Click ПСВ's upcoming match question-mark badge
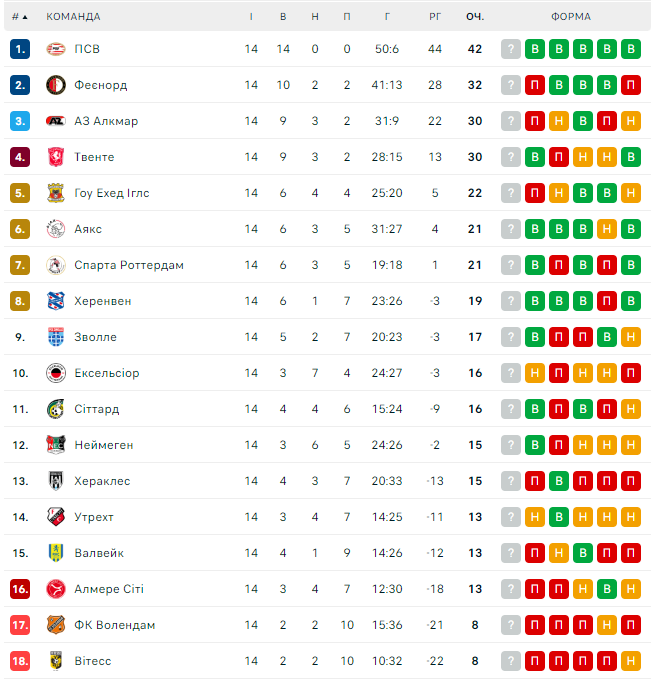The width and height of the screenshot is (653, 679). pos(511,49)
